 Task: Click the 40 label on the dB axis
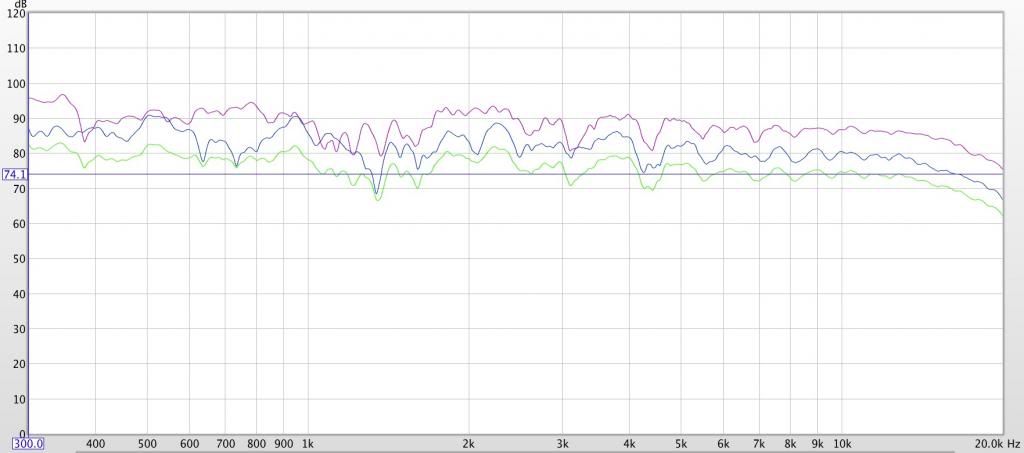20,294
